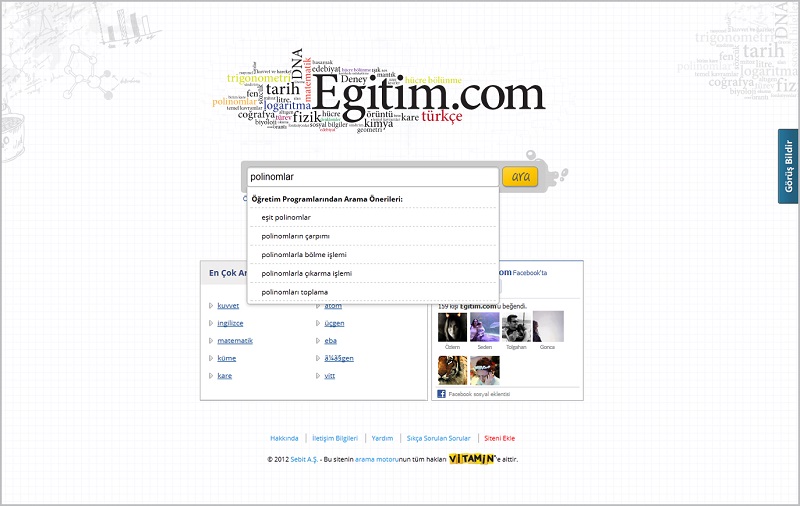Open Özlem's Facebook profile photo
Image resolution: width=800 pixels, height=506 pixels.
tap(452, 327)
